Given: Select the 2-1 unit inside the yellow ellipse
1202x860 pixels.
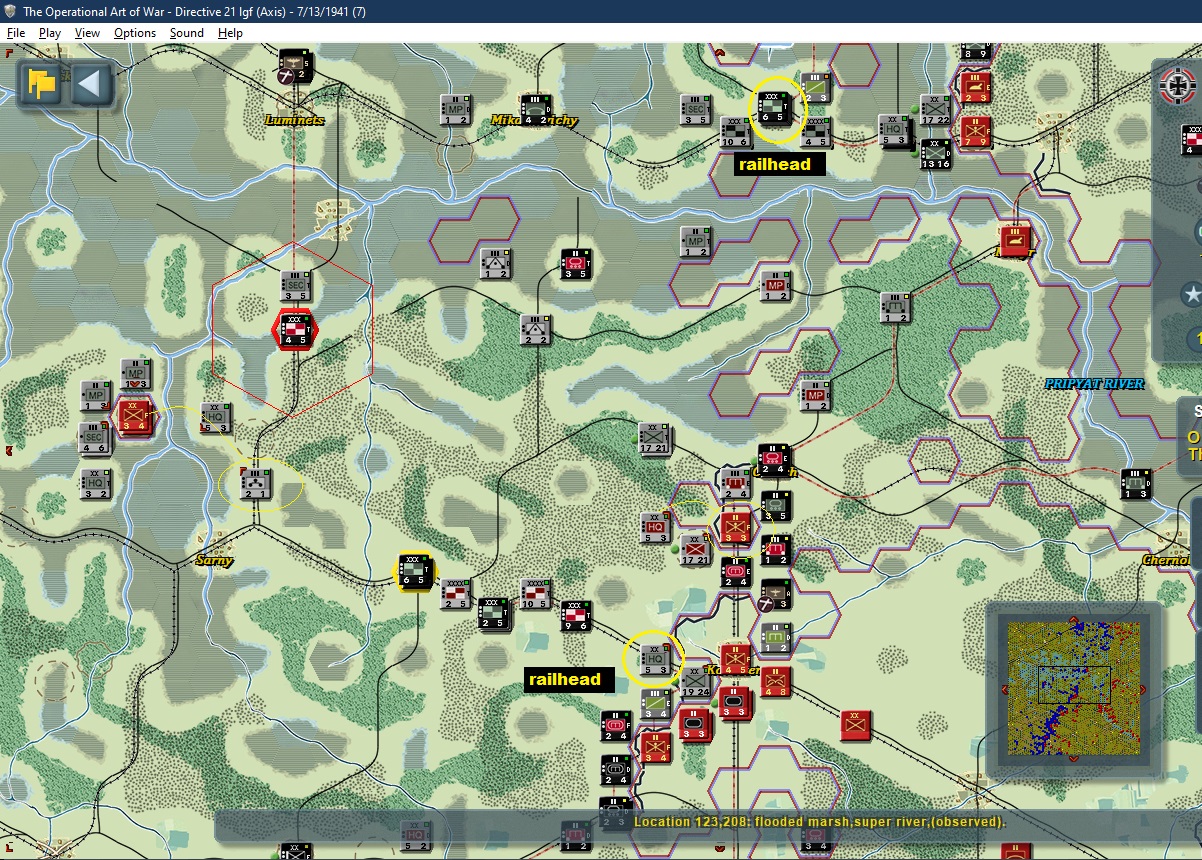Looking at the screenshot, I should [x=256, y=484].
